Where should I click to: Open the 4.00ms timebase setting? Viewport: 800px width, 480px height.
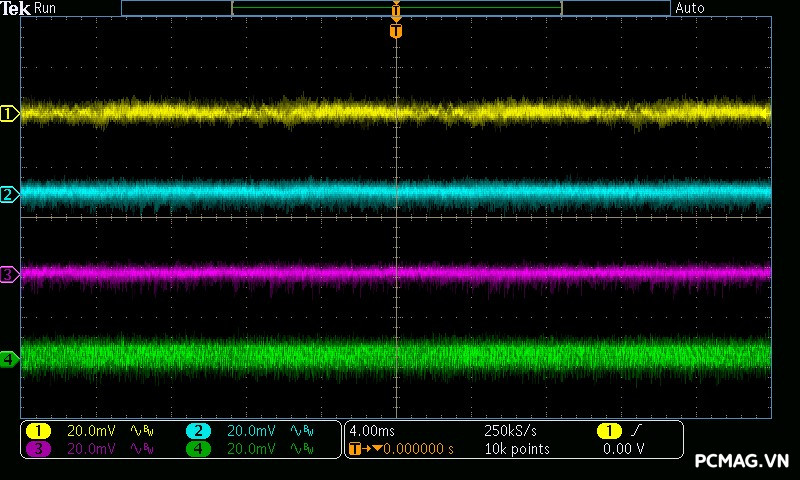point(373,431)
